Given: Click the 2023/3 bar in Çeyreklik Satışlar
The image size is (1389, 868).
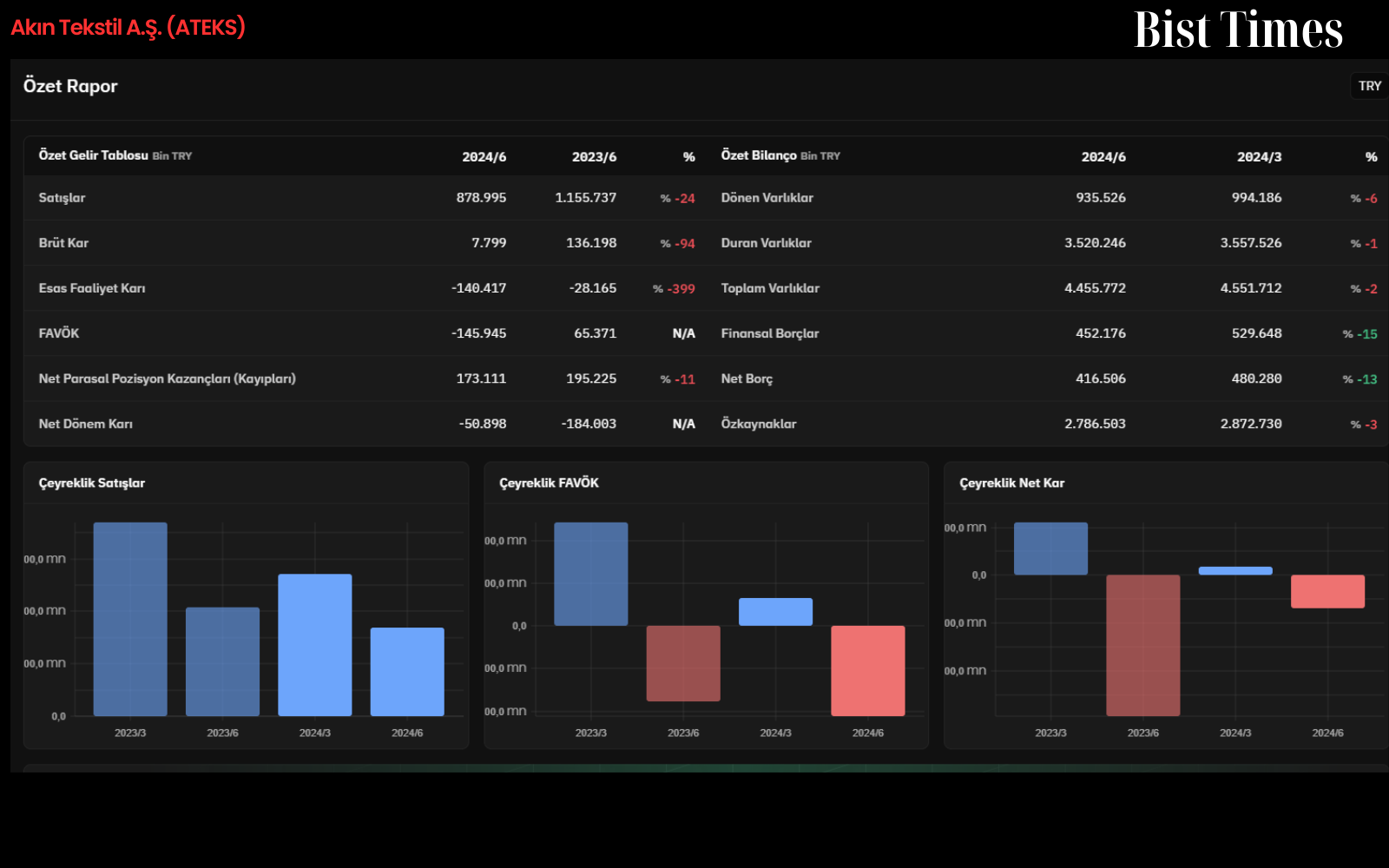Looking at the screenshot, I should (130, 619).
